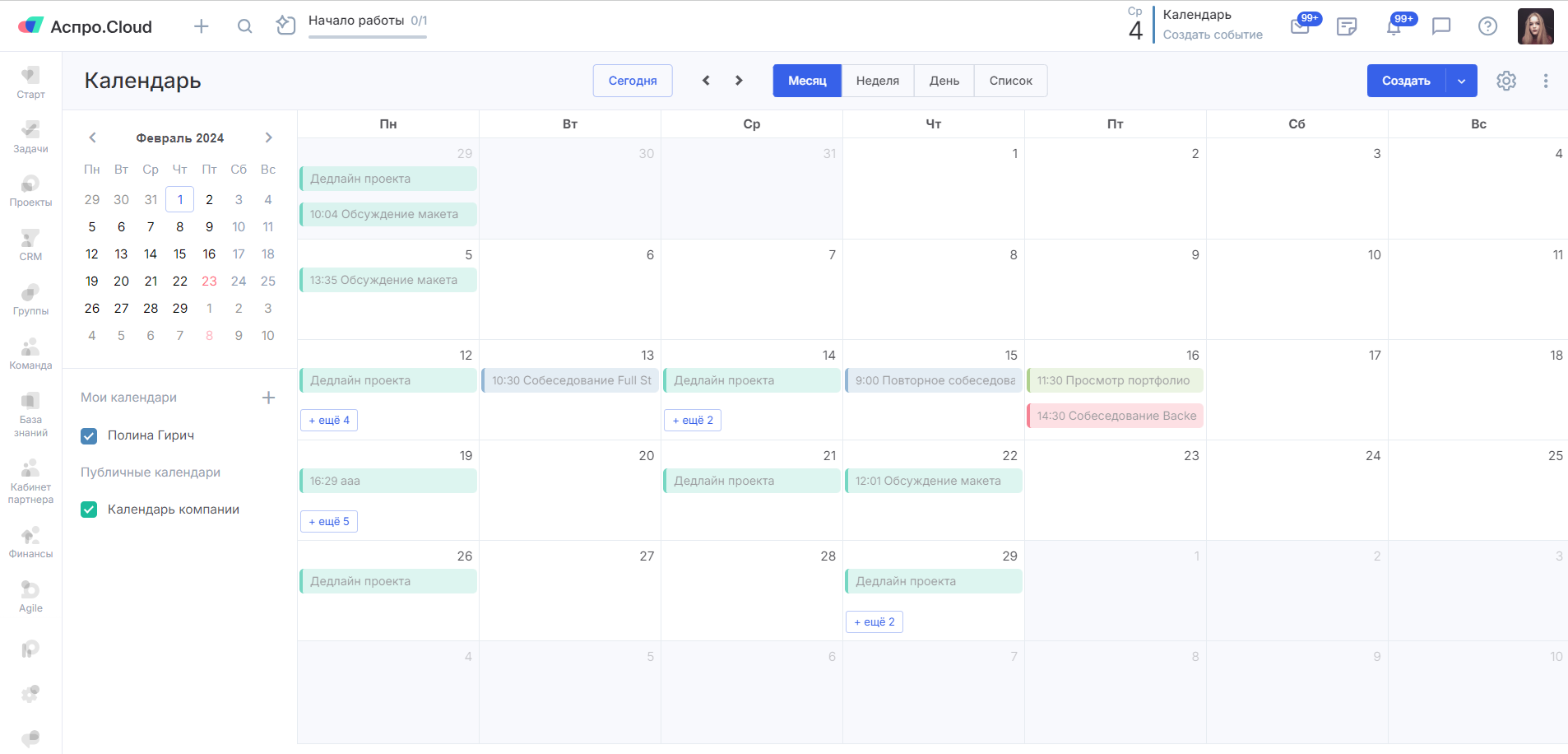Viewport: 1568px width, 754px height.
Task: Open Дедлайн проекта event on February 12
Action: pos(388,380)
